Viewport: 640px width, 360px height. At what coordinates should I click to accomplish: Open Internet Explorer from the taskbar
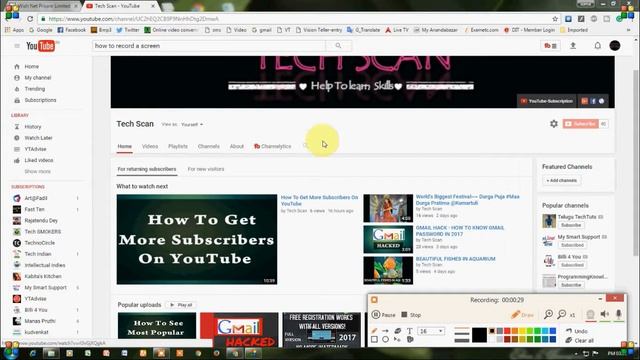(x=33, y=353)
